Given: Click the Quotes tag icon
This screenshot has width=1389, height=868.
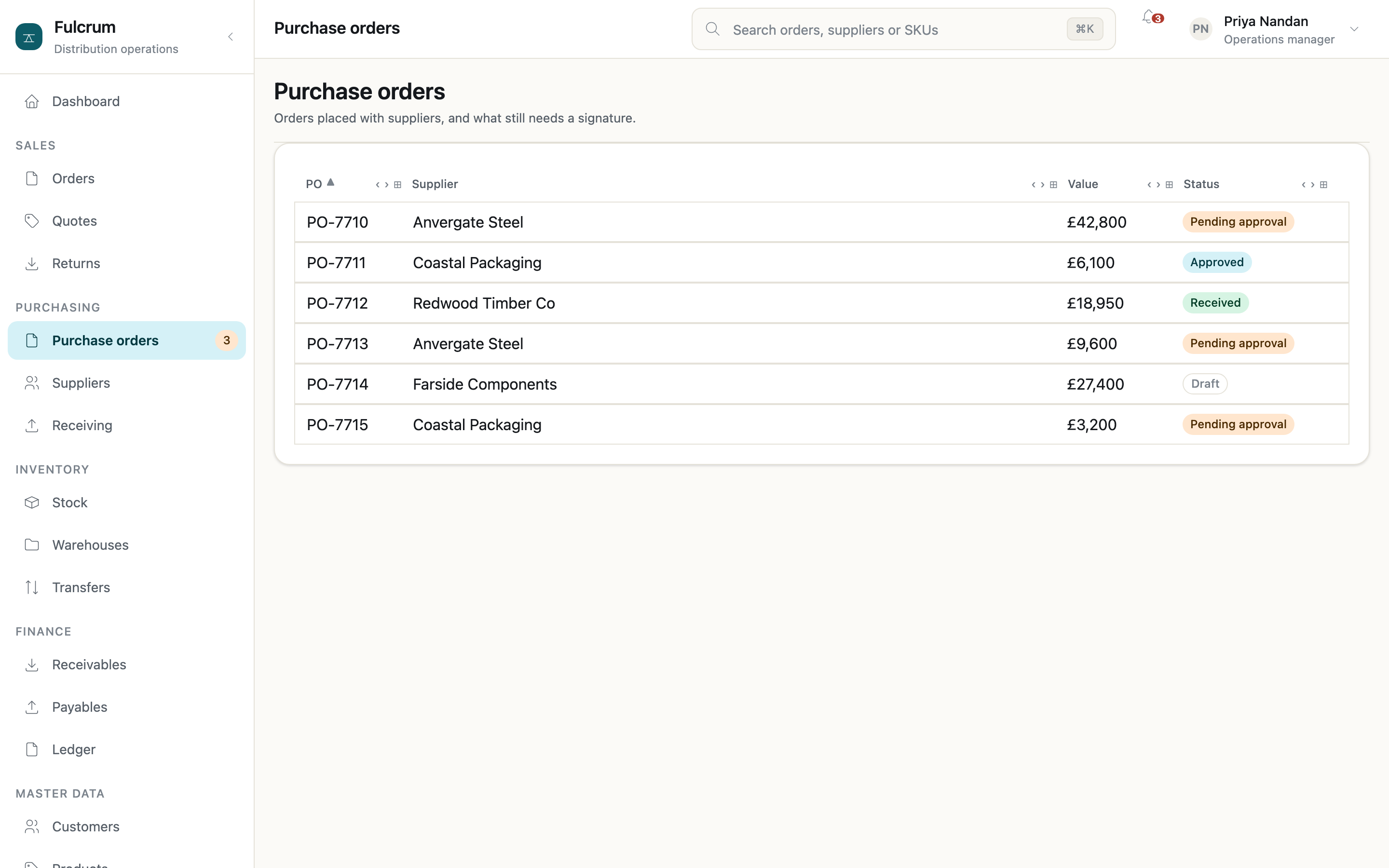Looking at the screenshot, I should point(32,221).
